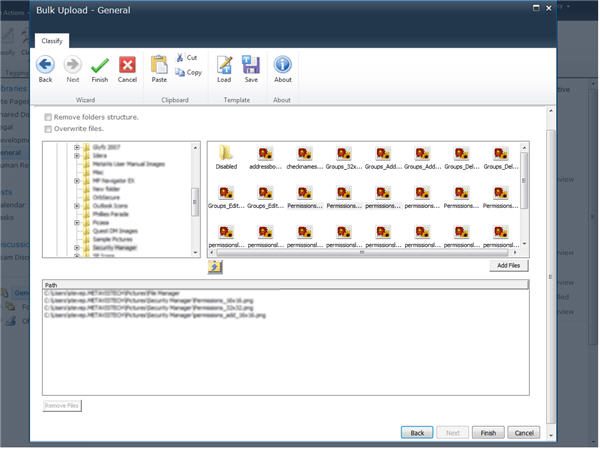Expand the Security Manager folder node
Image resolution: width=600 pixels, height=455 pixels.
pos(77,248)
